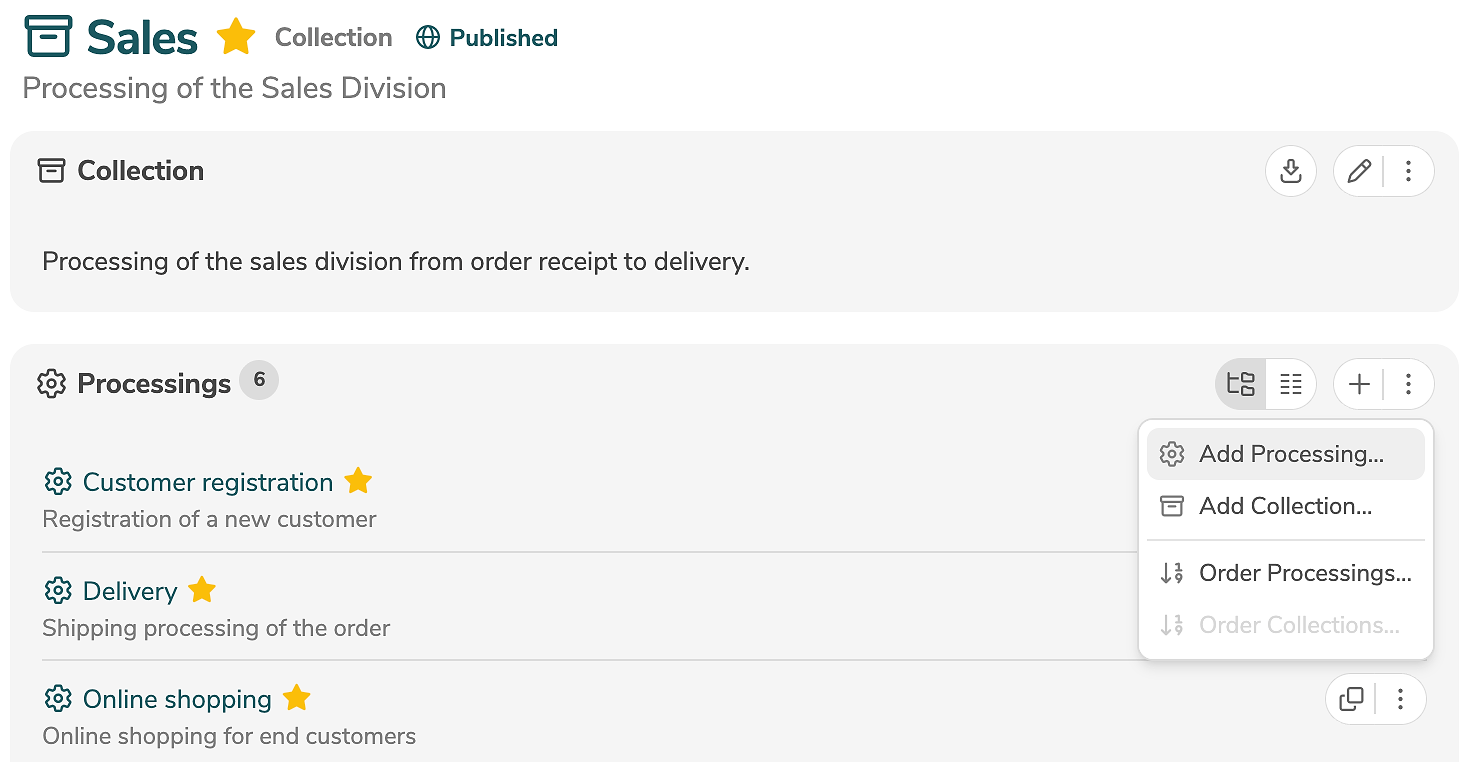Click the download icon in Collection panel
The width and height of the screenshot is (1472, 762).
click(1291, 171)
